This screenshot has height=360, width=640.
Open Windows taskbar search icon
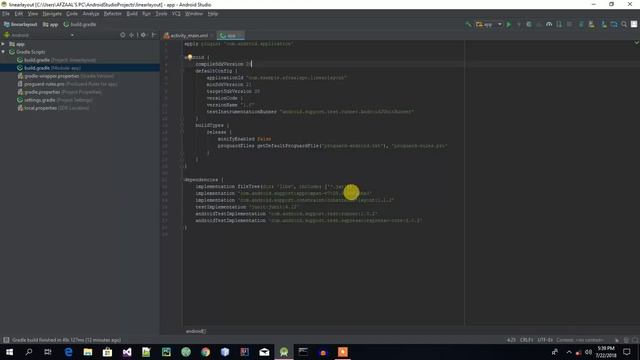(29, 352)
